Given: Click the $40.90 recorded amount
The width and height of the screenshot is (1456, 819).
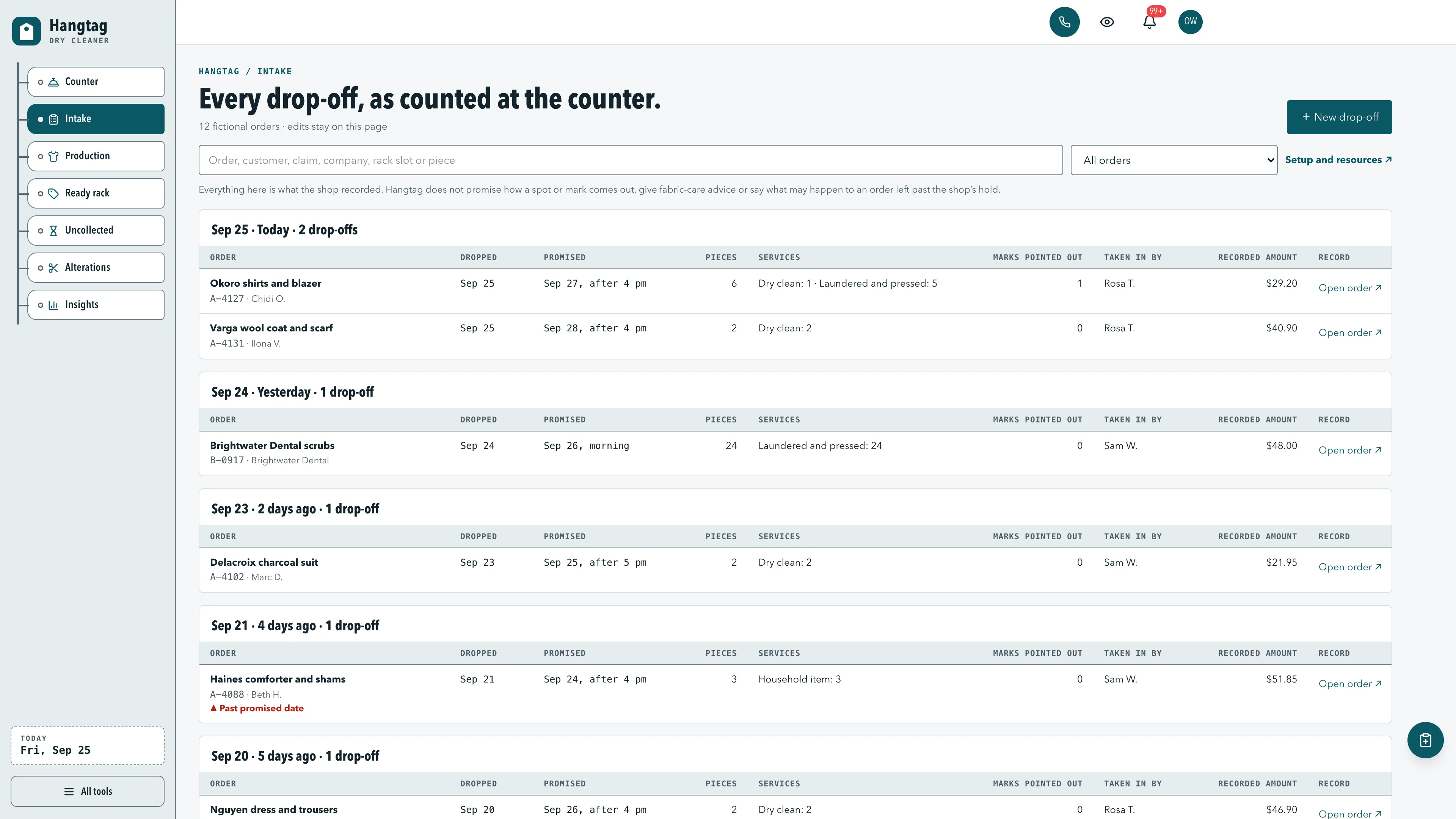Looking at the screenshot, I should [1281, 328].
